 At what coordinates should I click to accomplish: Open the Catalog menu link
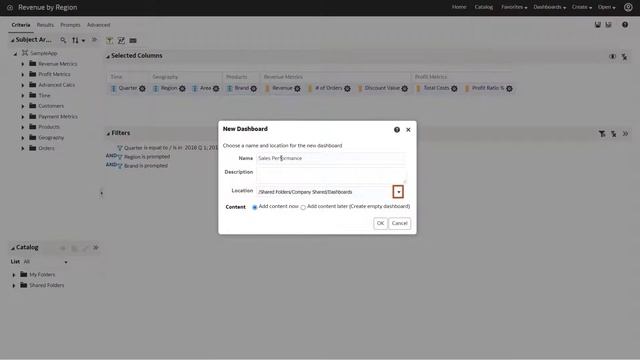pyautogui.click(x=484, y=7)
